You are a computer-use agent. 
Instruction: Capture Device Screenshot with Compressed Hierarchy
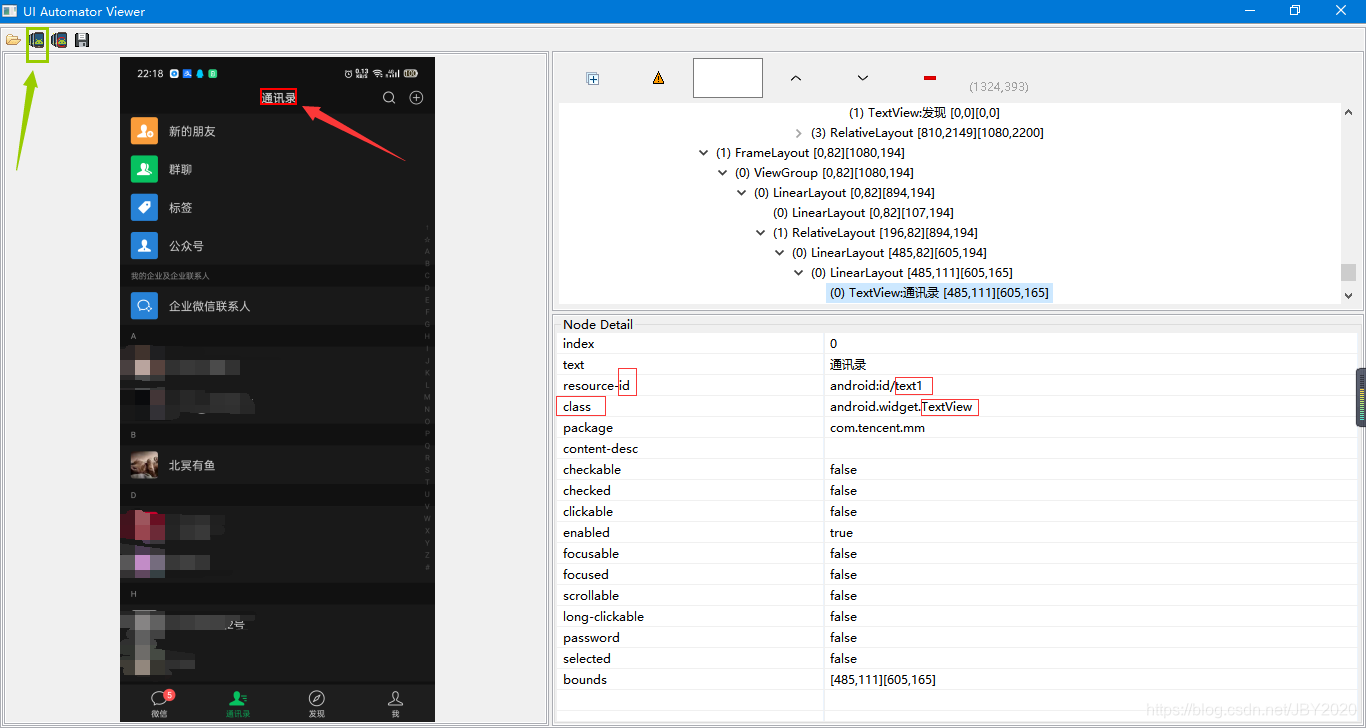pyautogui.click(x=59, y=40)
